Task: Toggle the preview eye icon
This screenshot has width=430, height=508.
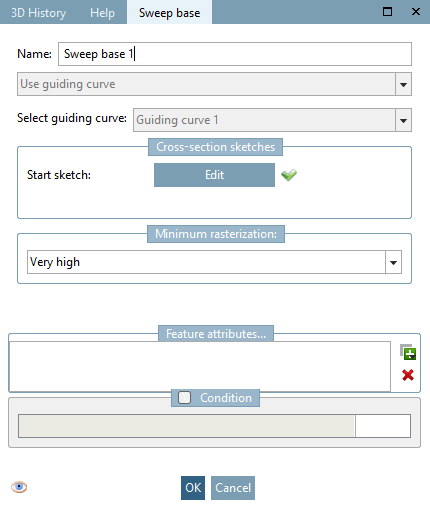Action: 19,487
